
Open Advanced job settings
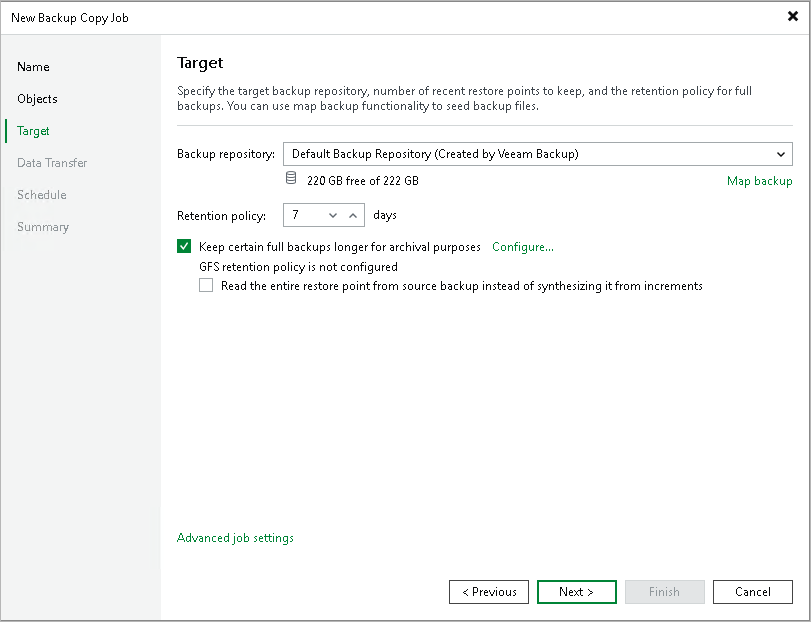click(x=235, y=538)
